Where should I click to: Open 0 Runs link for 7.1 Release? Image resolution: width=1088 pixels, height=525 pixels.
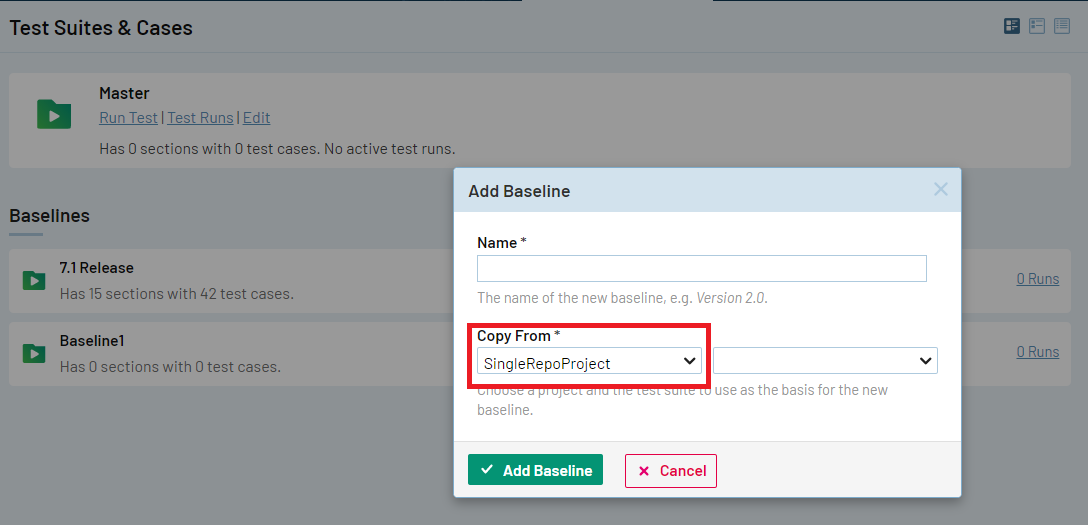click(1037, 279)
